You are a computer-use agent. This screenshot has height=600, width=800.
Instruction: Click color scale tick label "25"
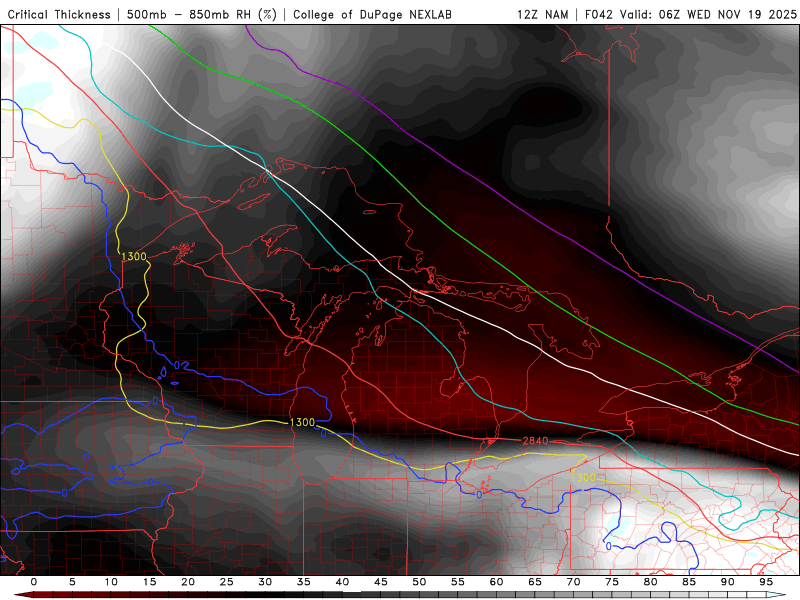point(227,582)
